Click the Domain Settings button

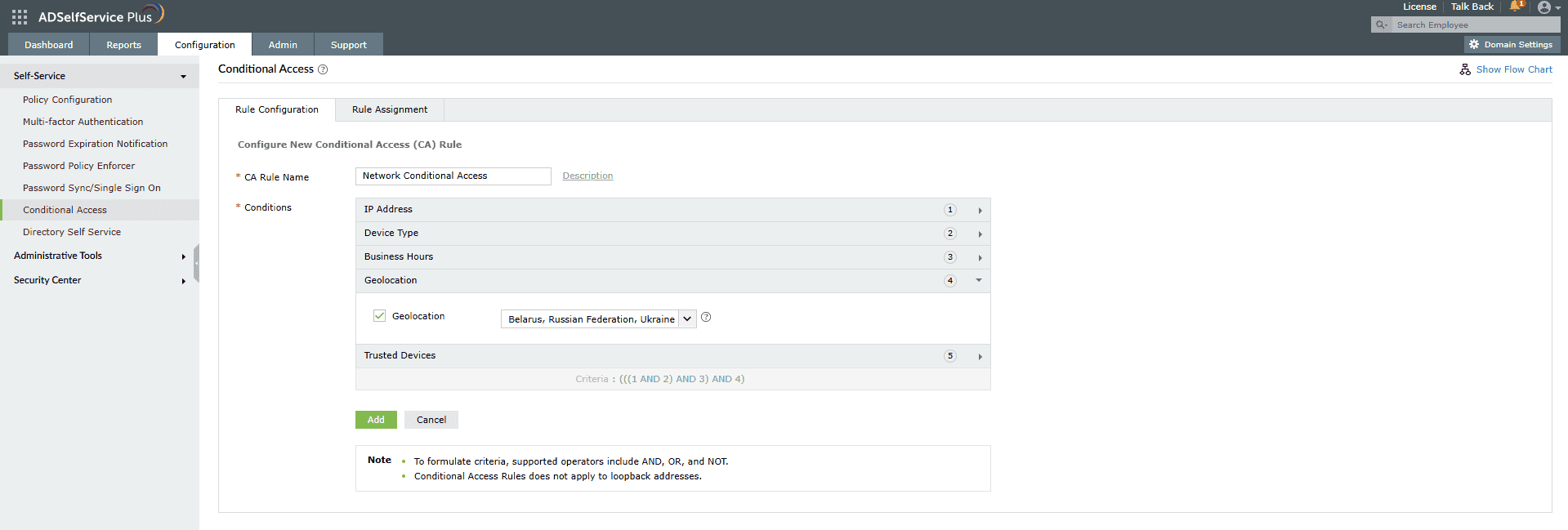click(x=1512, y=45)
